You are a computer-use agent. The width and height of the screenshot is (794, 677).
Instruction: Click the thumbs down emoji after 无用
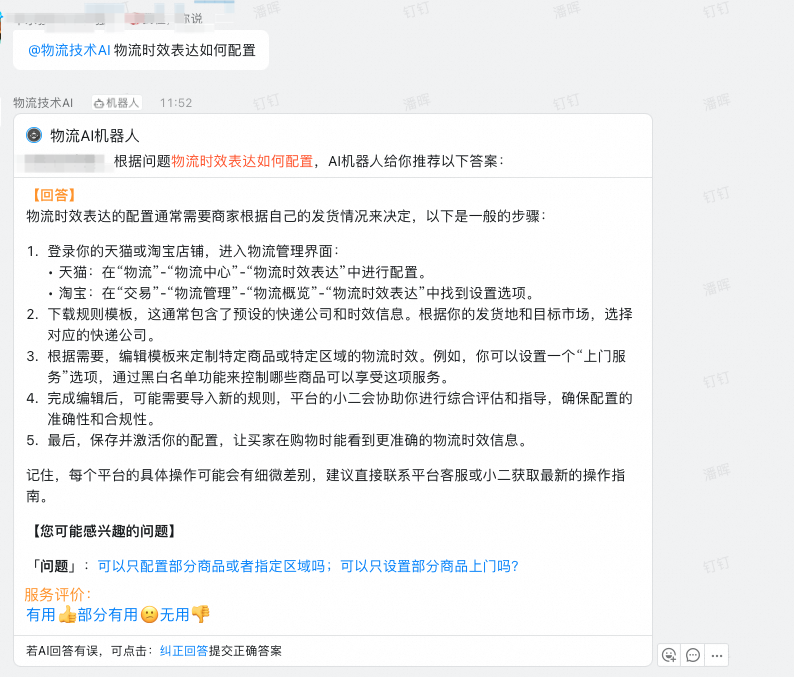coord(200,615)
